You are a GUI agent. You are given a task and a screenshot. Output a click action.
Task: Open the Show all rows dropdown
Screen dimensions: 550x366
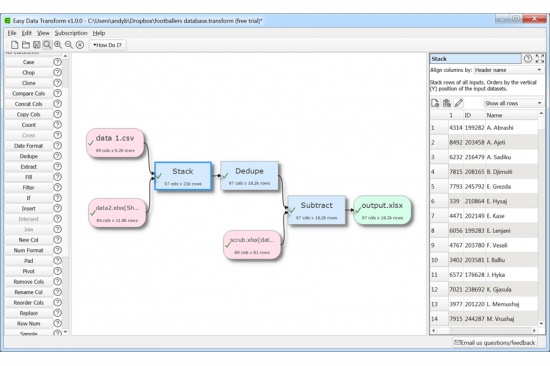pos(514,103)
